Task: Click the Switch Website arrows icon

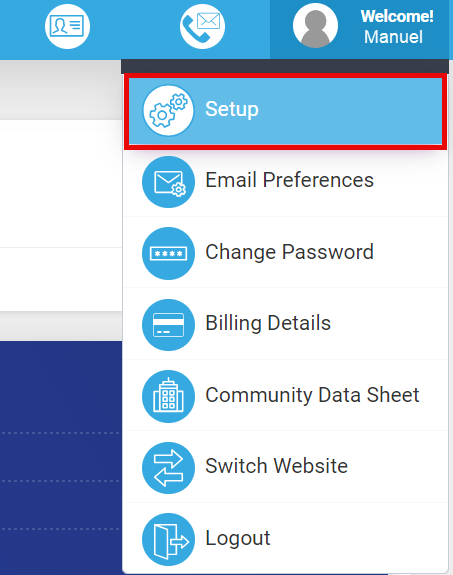Action: point(168,468)
